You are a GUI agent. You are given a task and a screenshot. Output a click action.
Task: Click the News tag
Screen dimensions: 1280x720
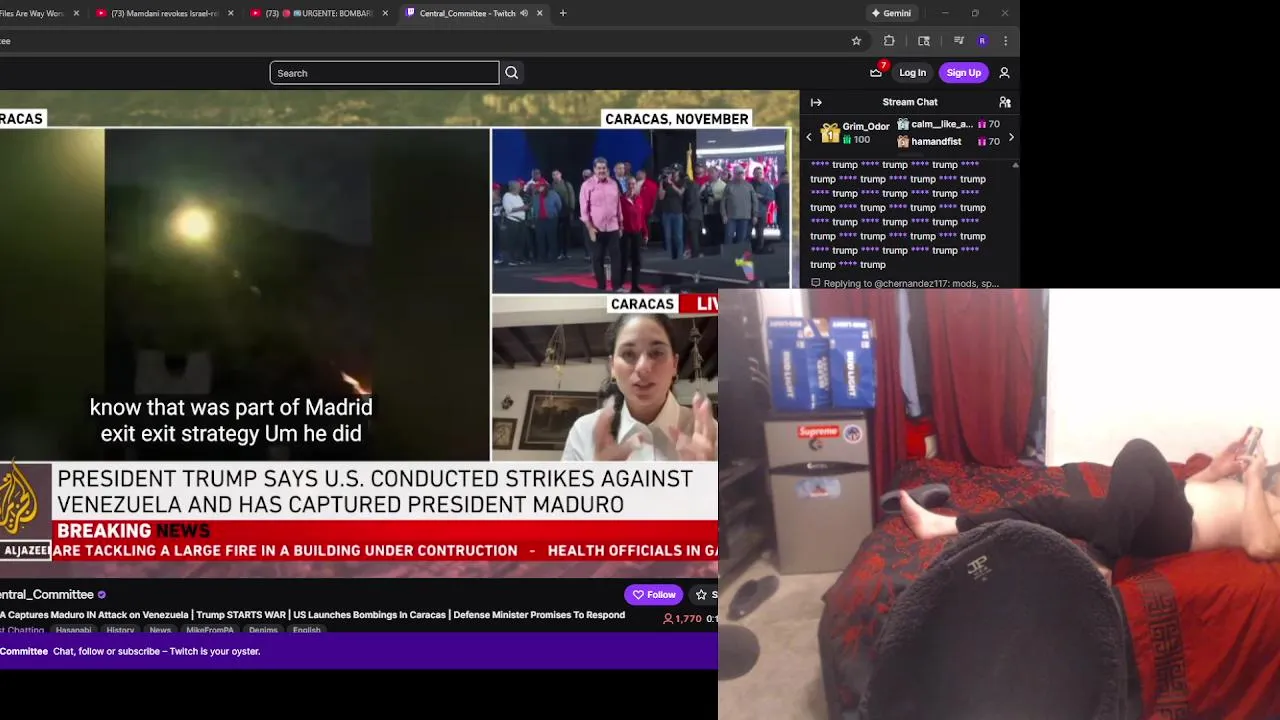[x=160, y=630]
